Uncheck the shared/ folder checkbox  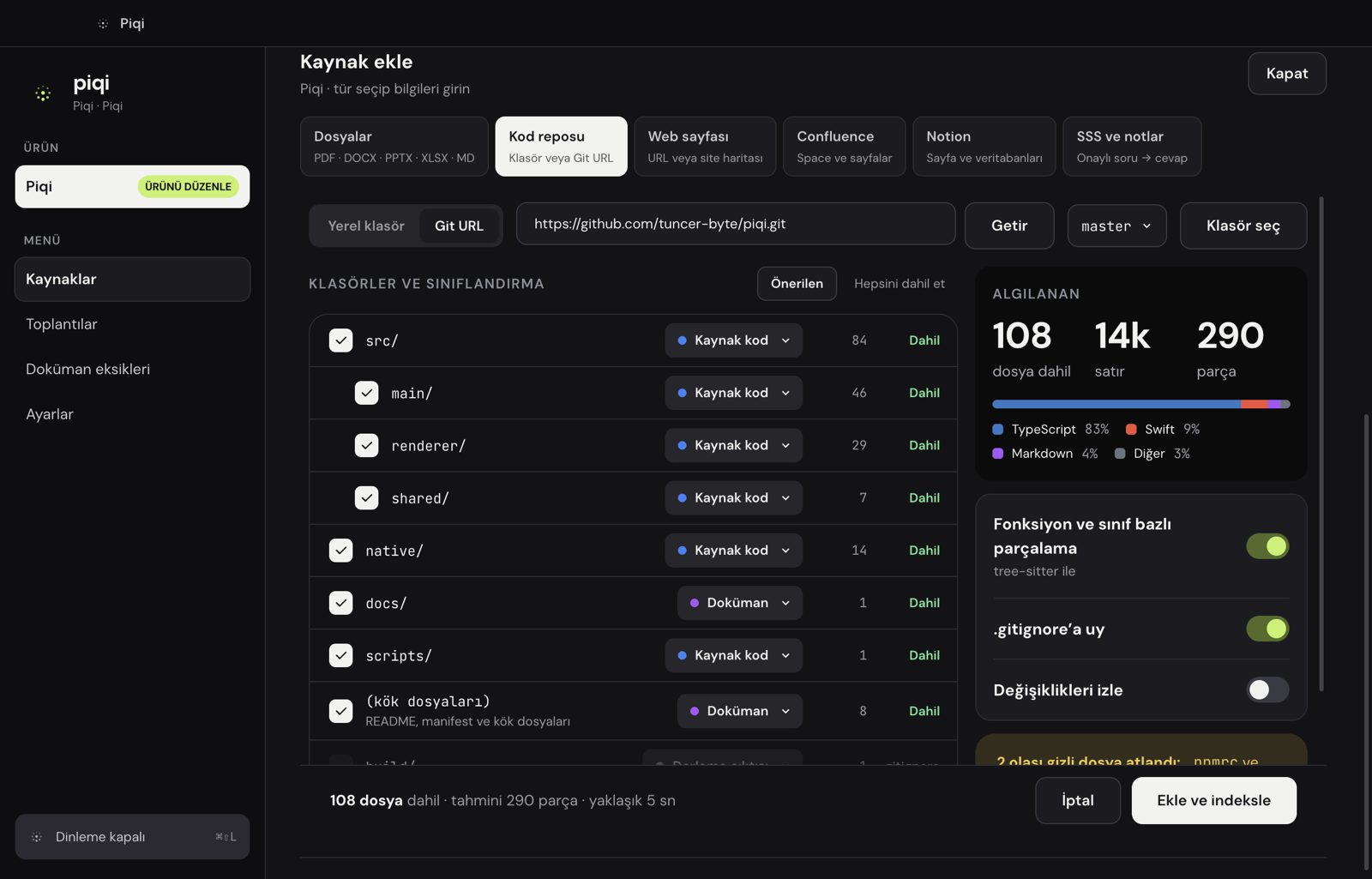(x=366, y=497)
